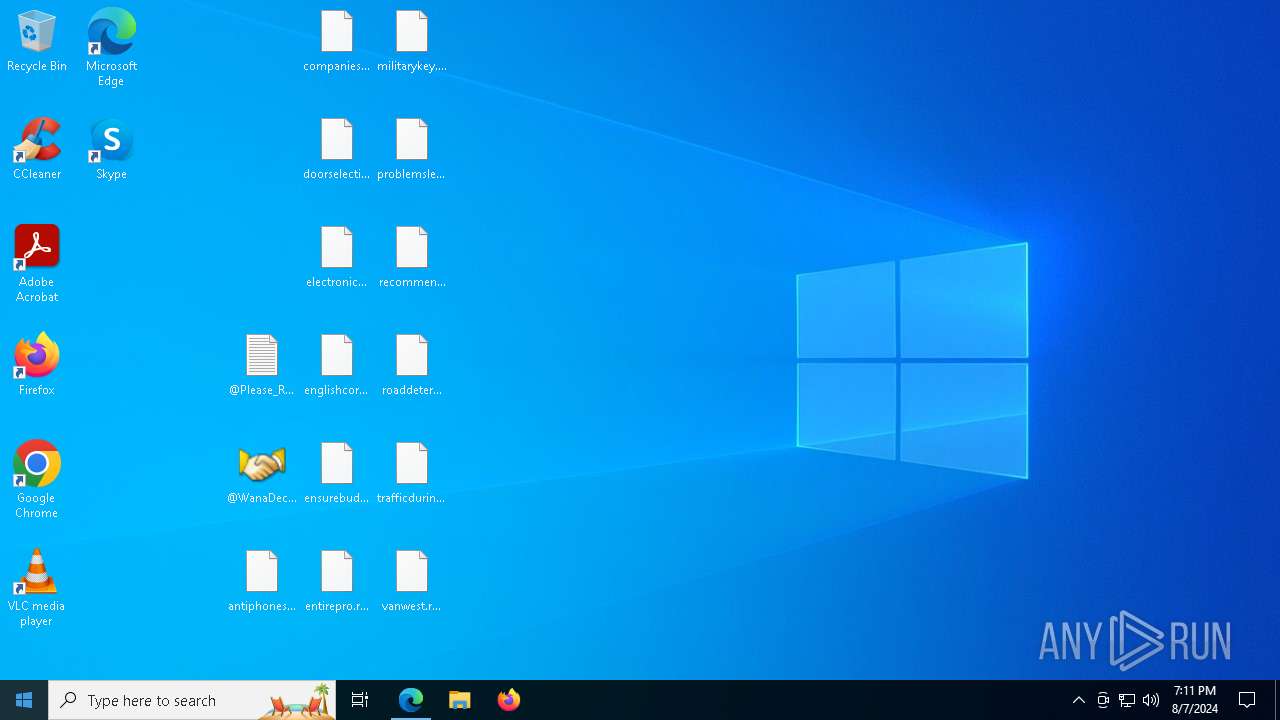The height and width of the screenshot is (720, 1280).
Task: Select the Microsoft Edge desktop shortcut
Action: pyautogui.click(x=111, y=48)
